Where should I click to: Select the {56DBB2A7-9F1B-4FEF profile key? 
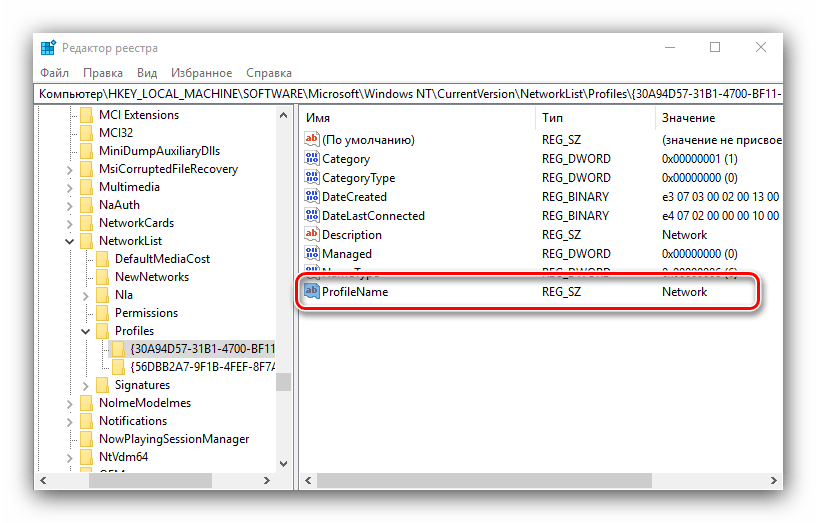202,367
